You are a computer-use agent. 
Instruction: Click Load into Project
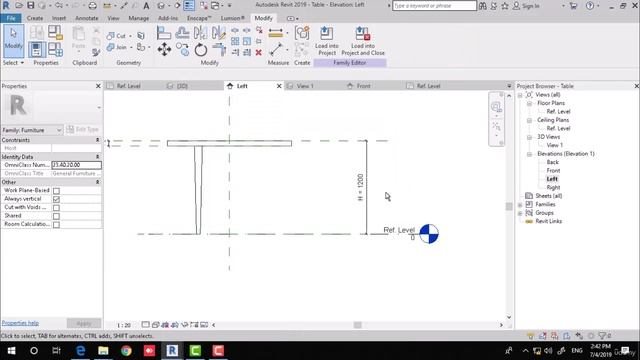pos(327,41)
